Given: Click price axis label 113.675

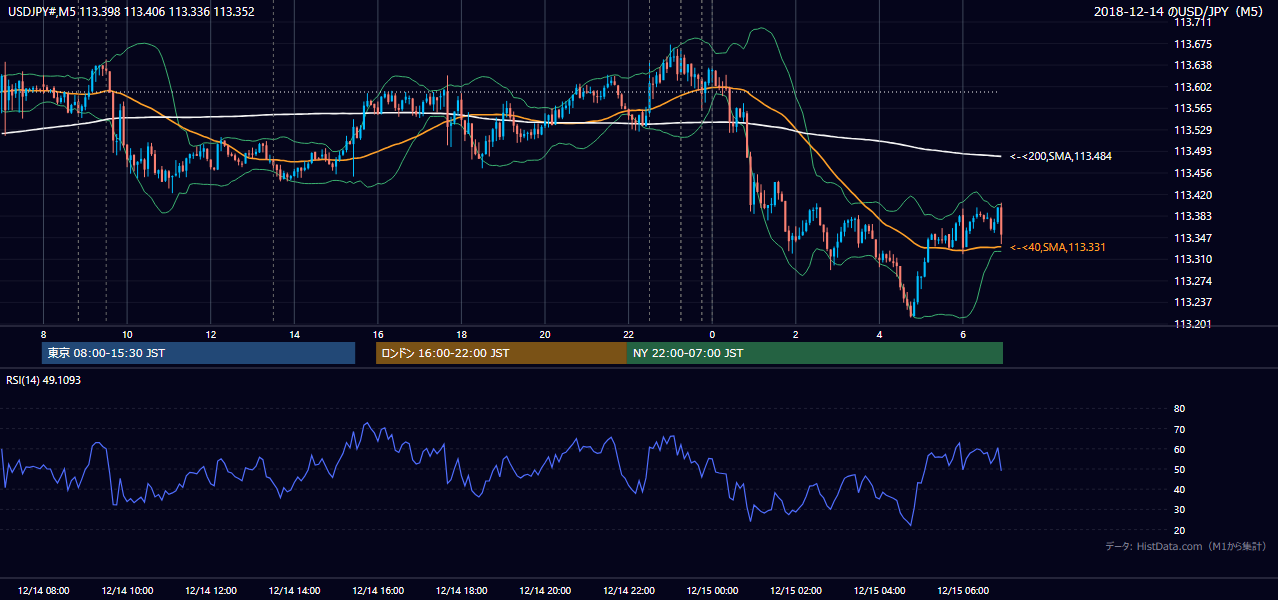Looking at the screenshot, I should (x=1192, y=44).
